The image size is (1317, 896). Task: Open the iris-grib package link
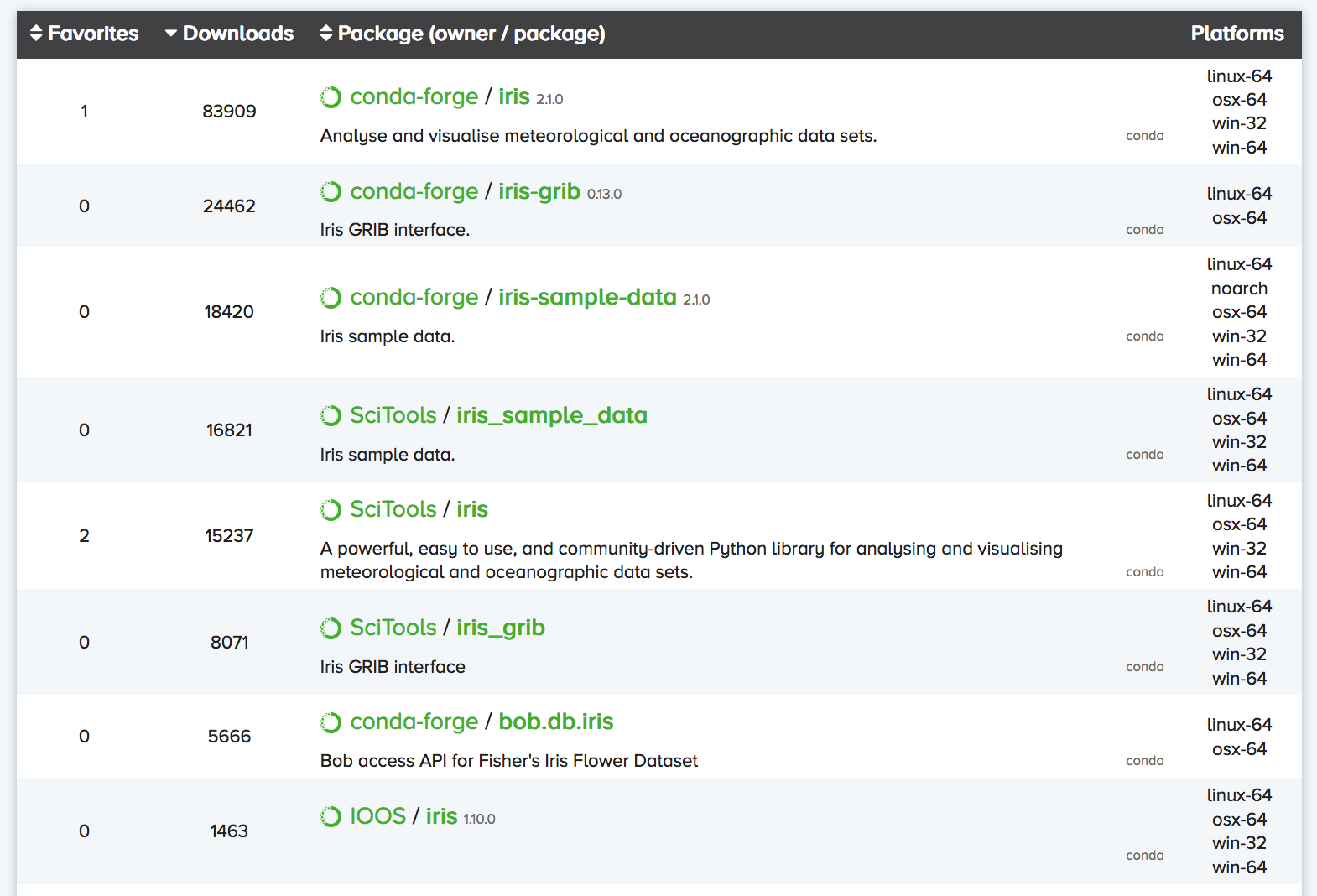tap(539, 192)
